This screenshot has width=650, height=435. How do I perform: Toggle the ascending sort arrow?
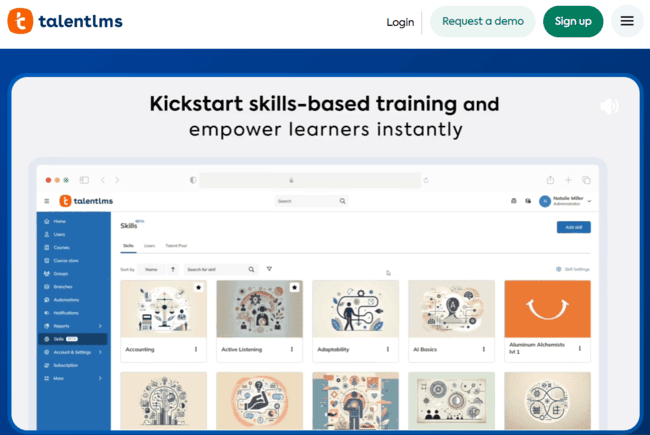coord(173,270)
